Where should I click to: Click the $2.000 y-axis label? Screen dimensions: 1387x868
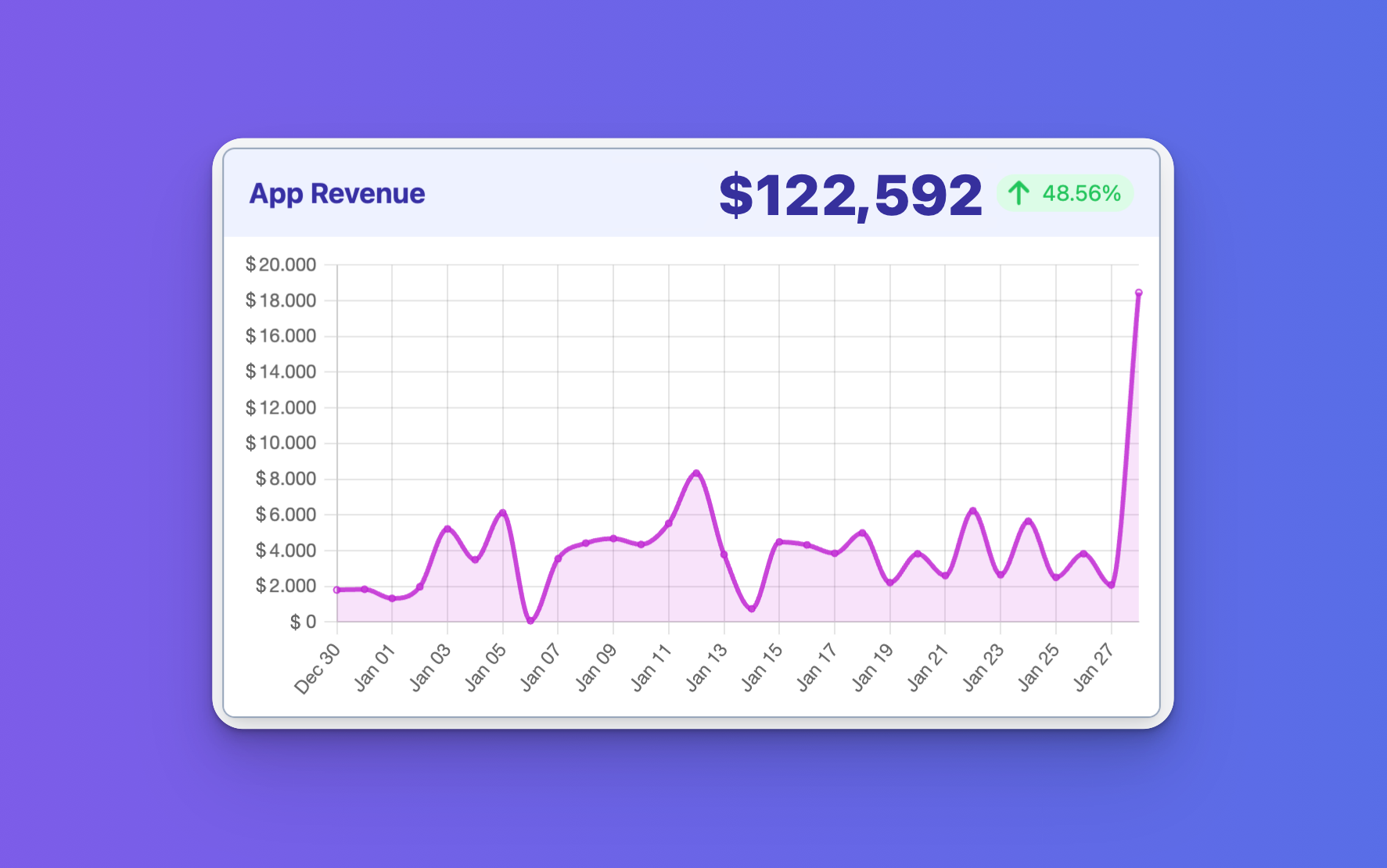click(x=286, y=586)
